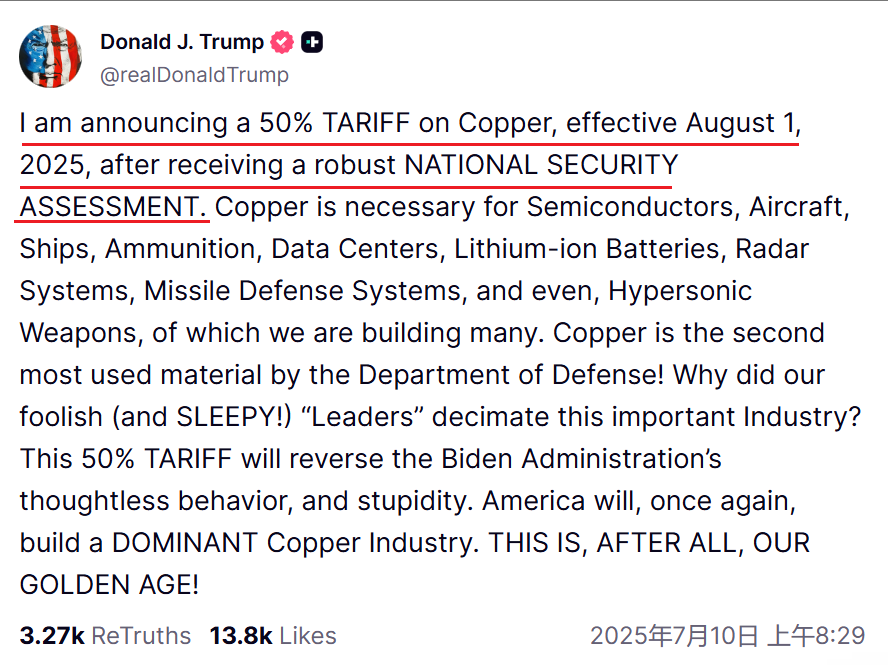This screenshot has width=888, height=665.
Task: Click the Donald J. Trump display name
Action: (182, 42)
